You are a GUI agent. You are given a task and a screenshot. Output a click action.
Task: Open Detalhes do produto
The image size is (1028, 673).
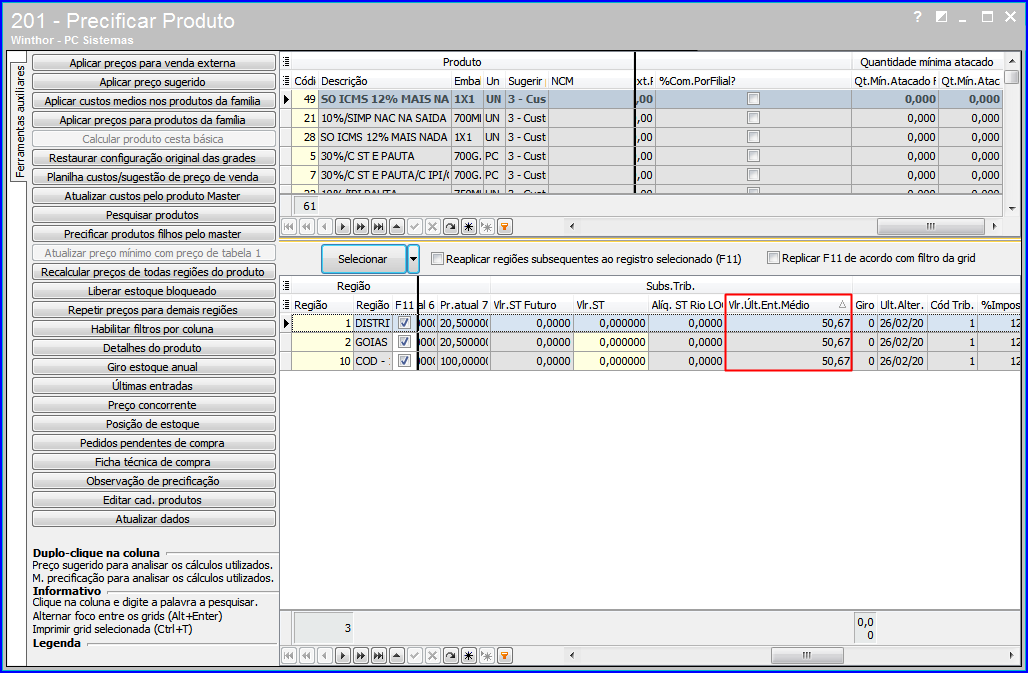(x=153, y=348)
